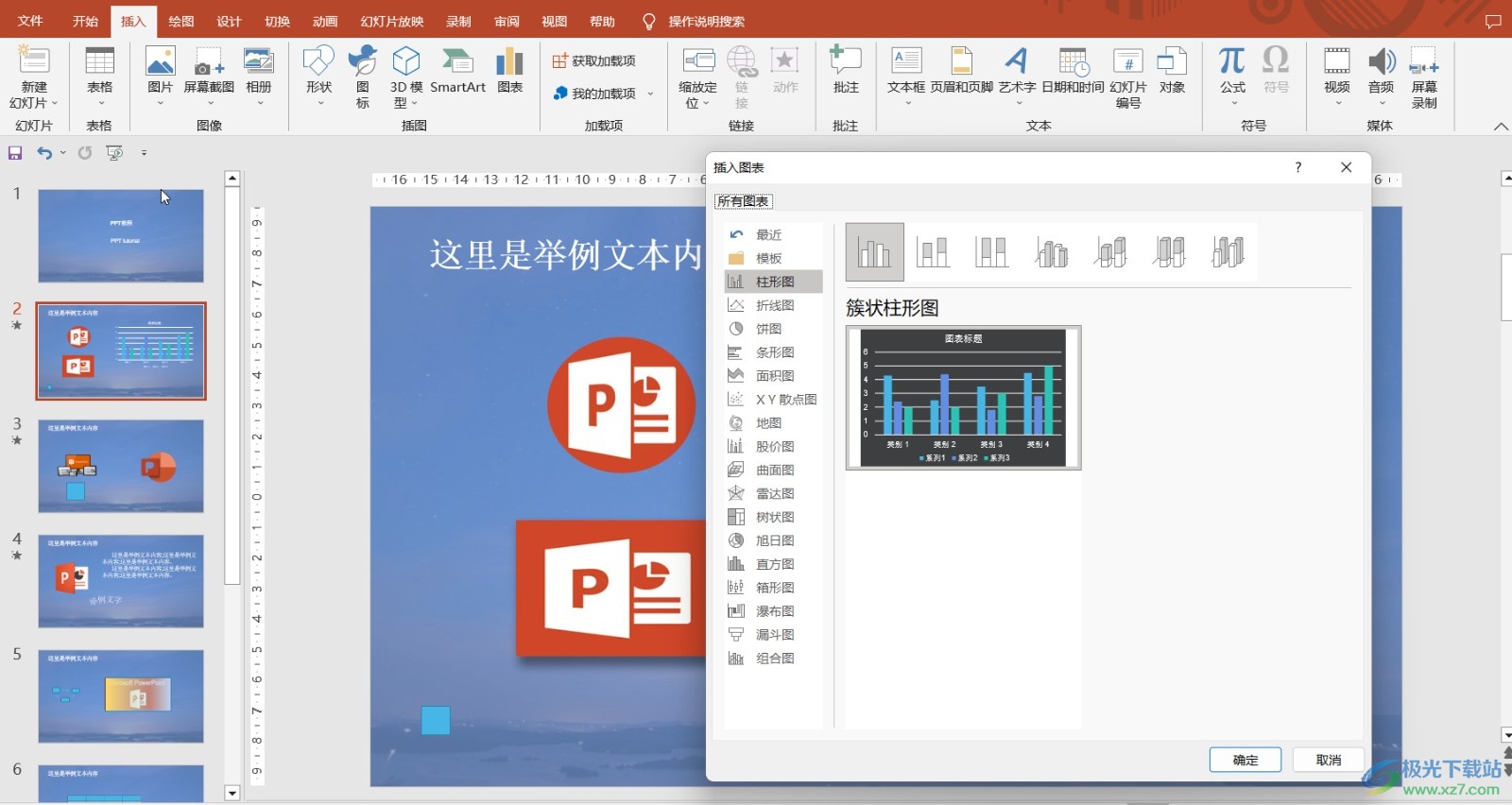Choose the 3D stacked column chart subtype
Viewport: 1512px width, 805px height.
click(1110, 252)
